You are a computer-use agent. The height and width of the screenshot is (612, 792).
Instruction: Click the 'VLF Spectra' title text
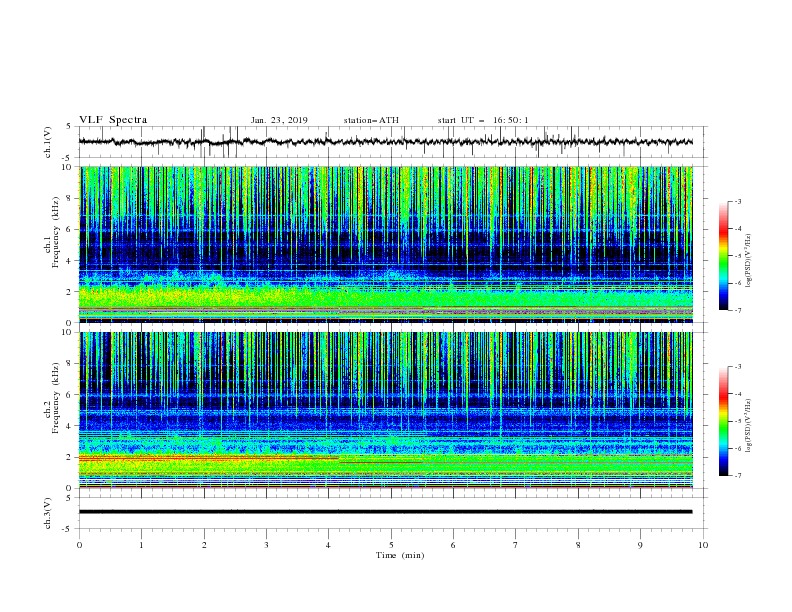tap(113, 120)
